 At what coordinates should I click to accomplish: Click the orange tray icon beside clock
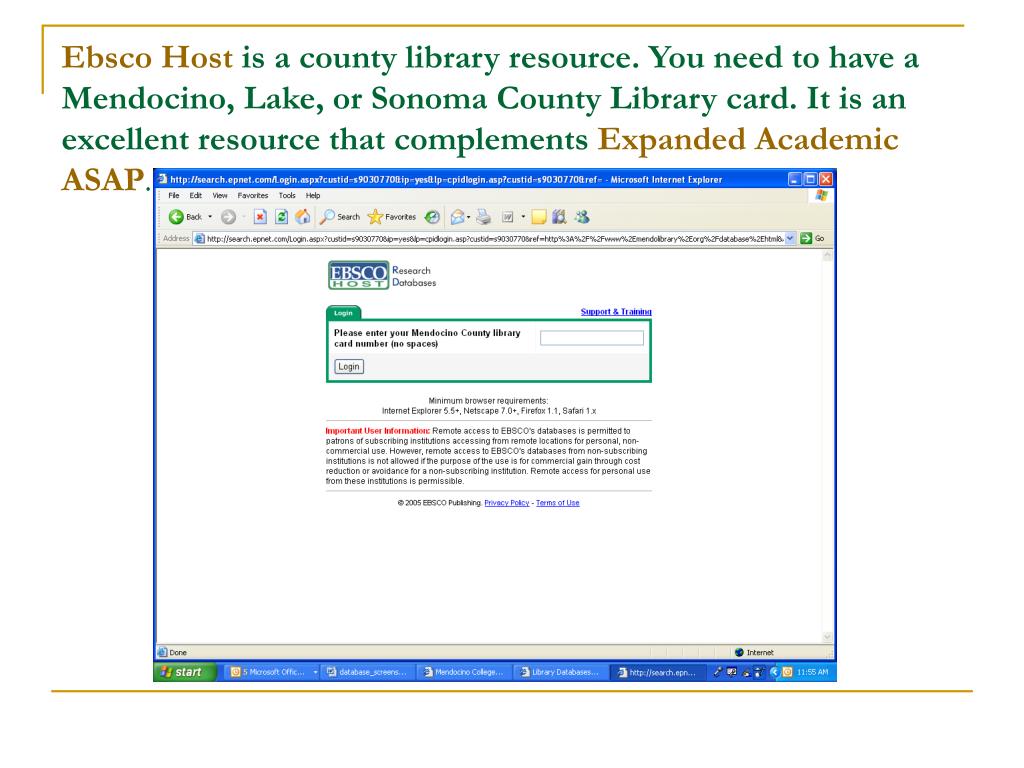(x=787, y=672)
